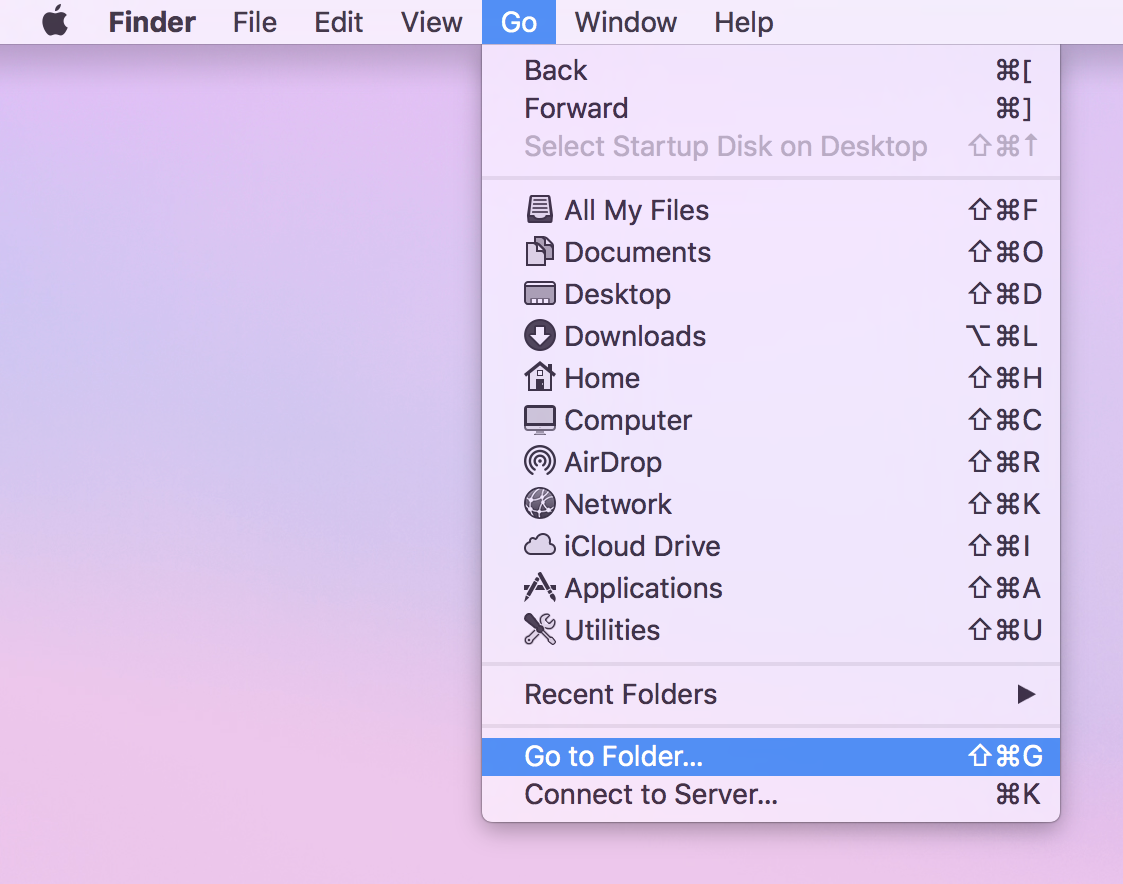Open the Apple menu
Screen dimensions: 1123x884
[x=55, y=21]
